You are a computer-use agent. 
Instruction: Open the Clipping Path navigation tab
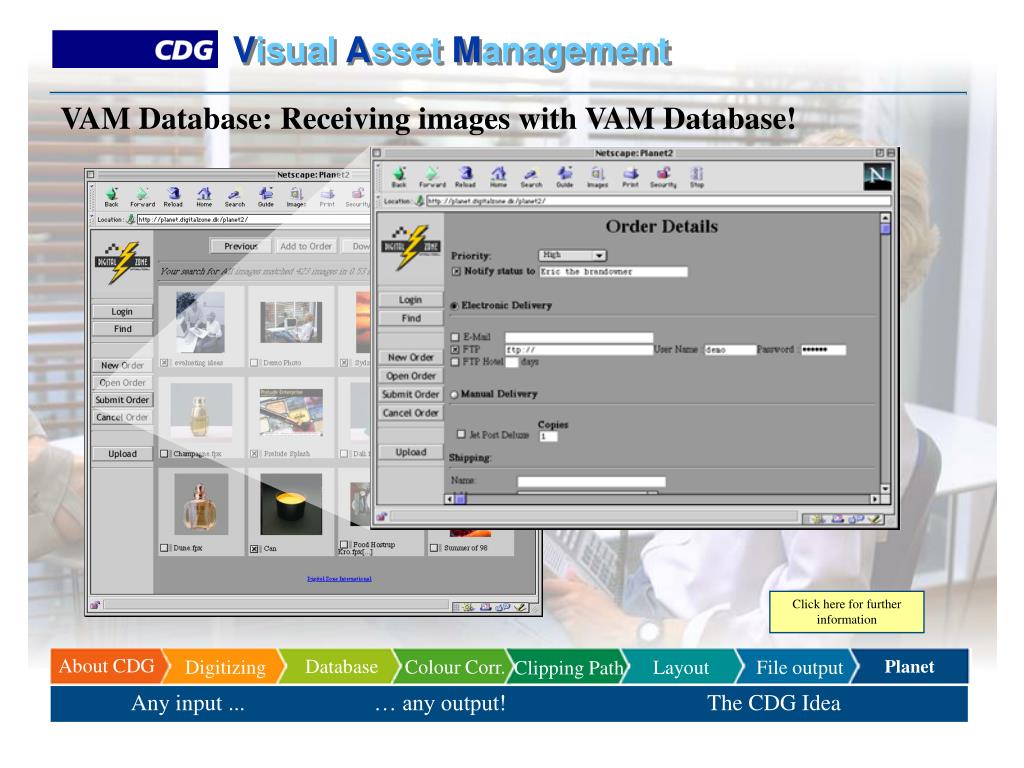point(568,667)
